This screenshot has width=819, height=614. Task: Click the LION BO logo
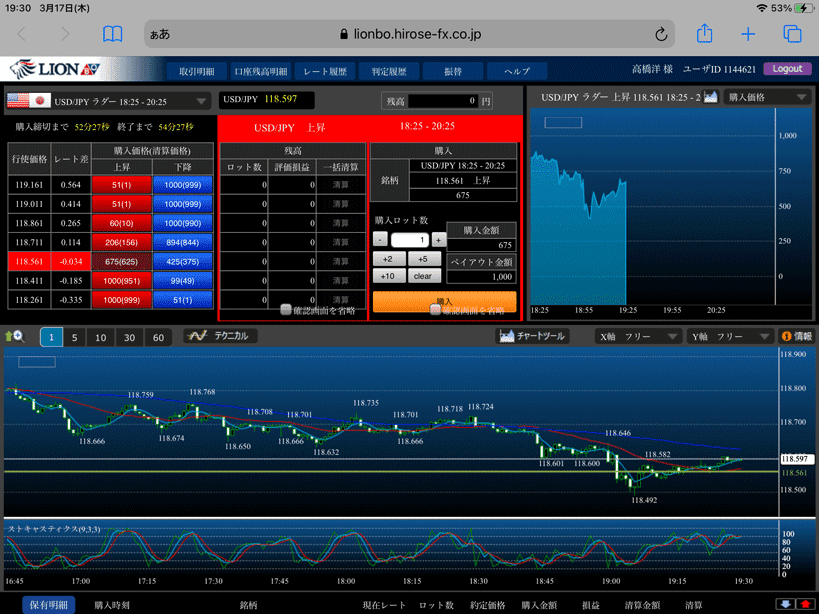coord(54,69)
